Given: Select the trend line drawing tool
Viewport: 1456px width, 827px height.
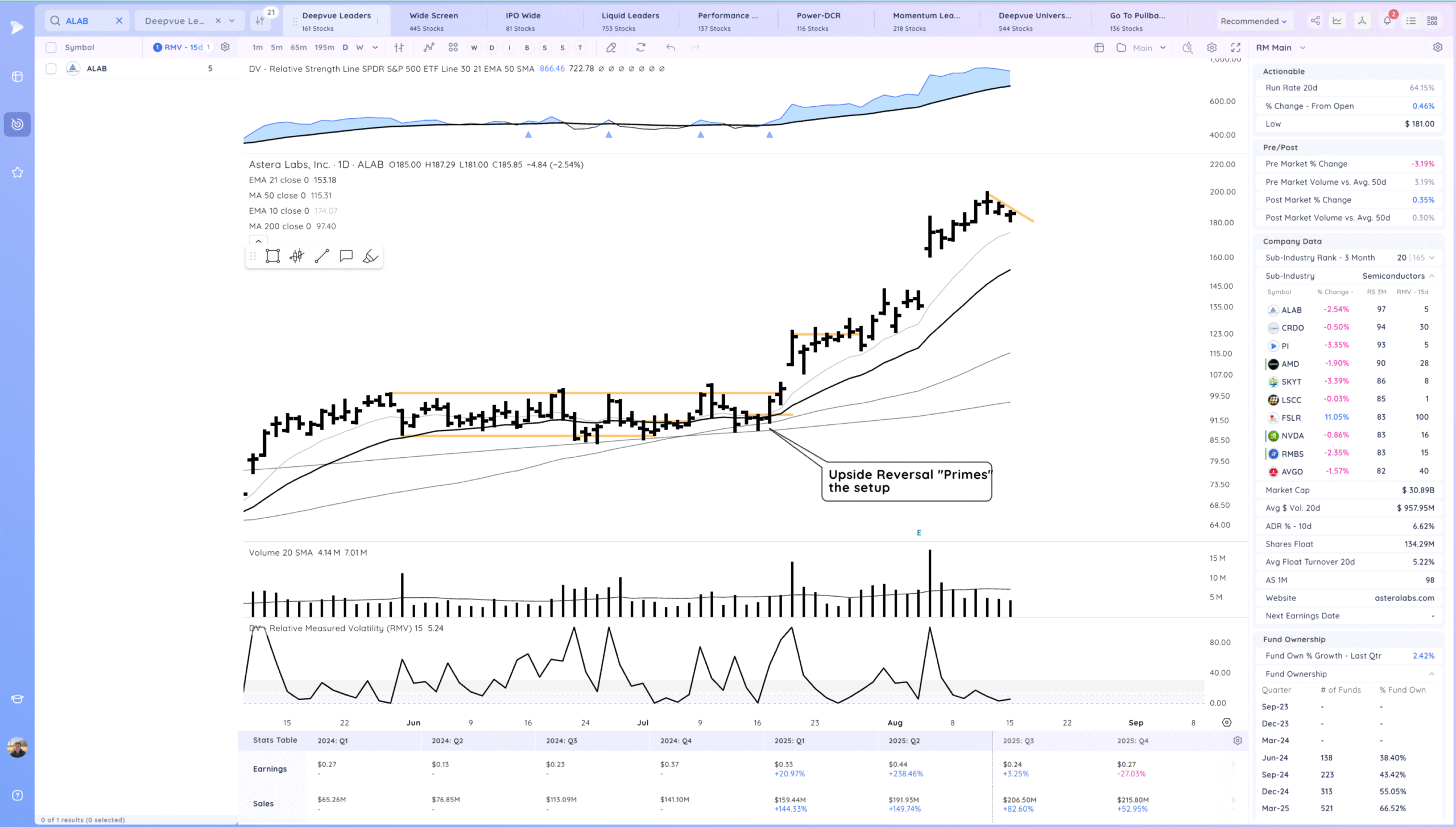Looking at the screenshot, I should [322, 257].
